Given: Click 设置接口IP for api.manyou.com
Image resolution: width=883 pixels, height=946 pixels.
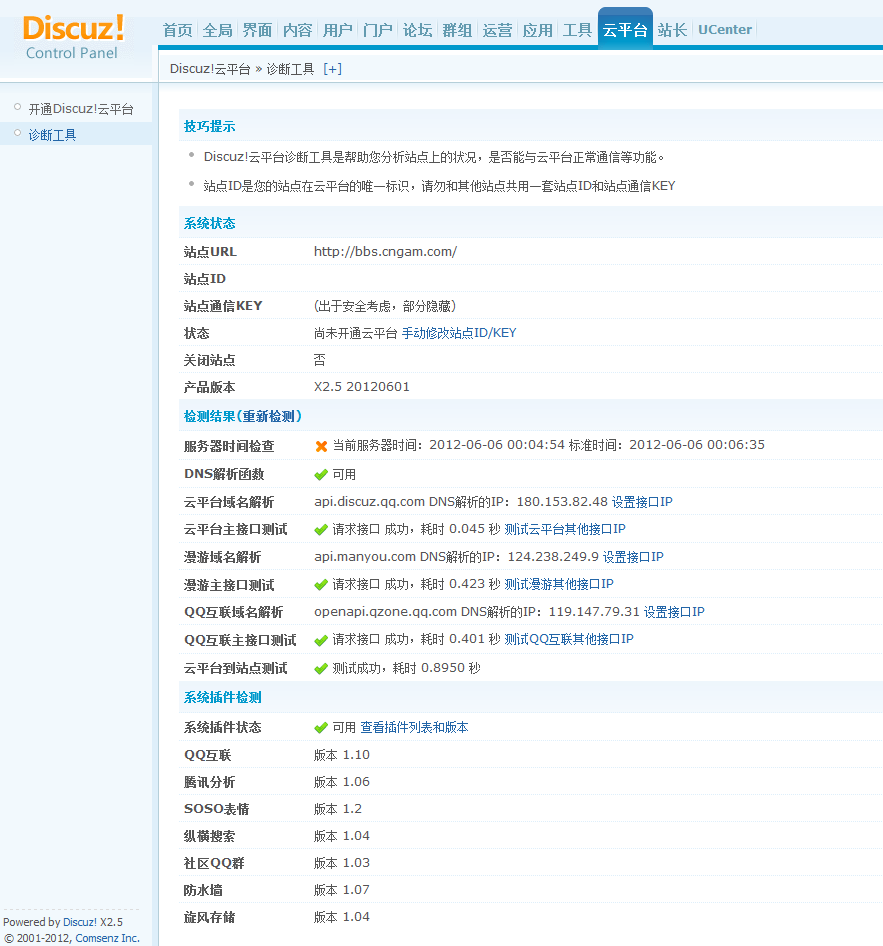Looking at the screenshot, I should coord(633,557).
